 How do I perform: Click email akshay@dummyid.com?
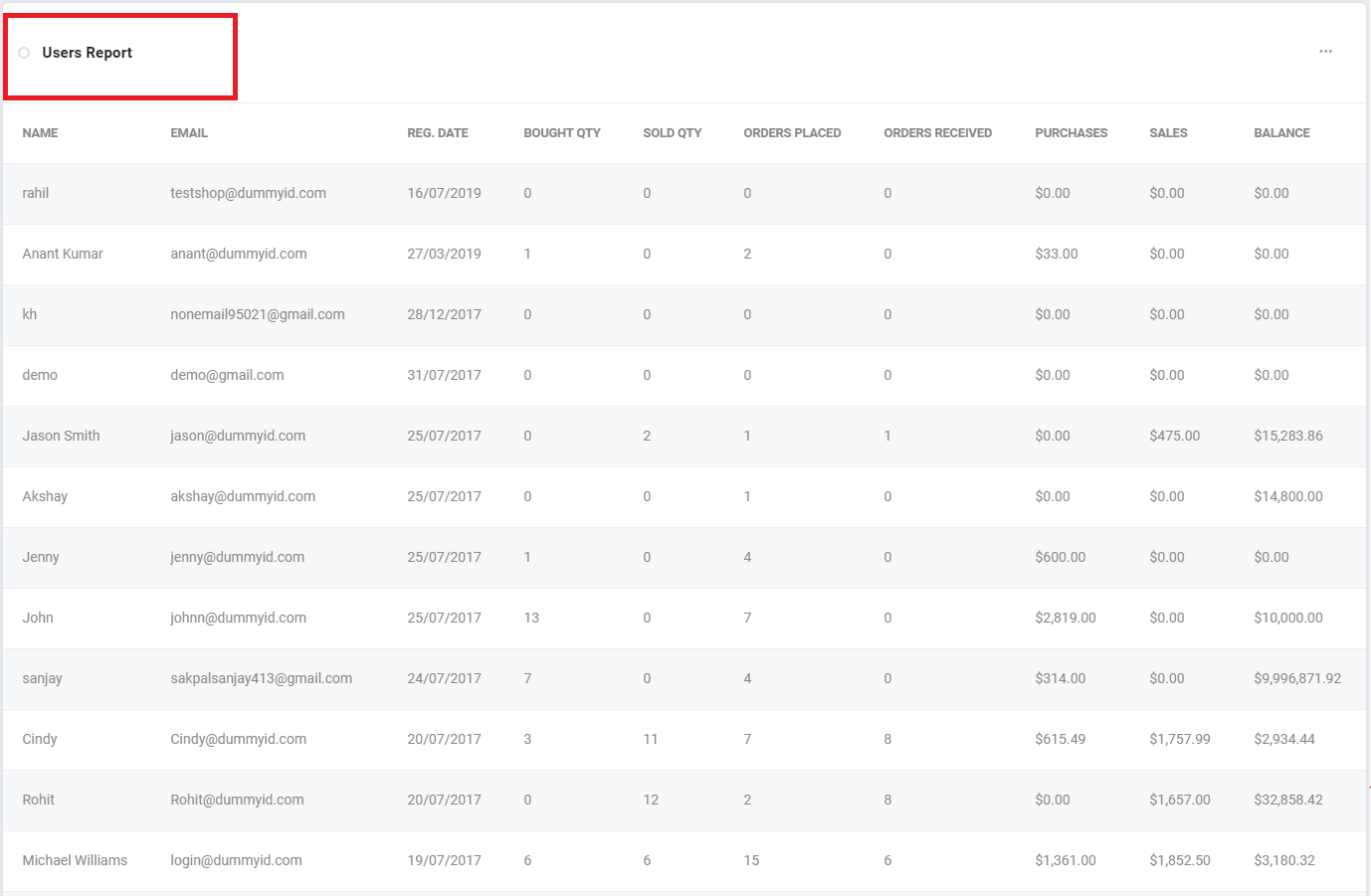(x=243, y=497)
